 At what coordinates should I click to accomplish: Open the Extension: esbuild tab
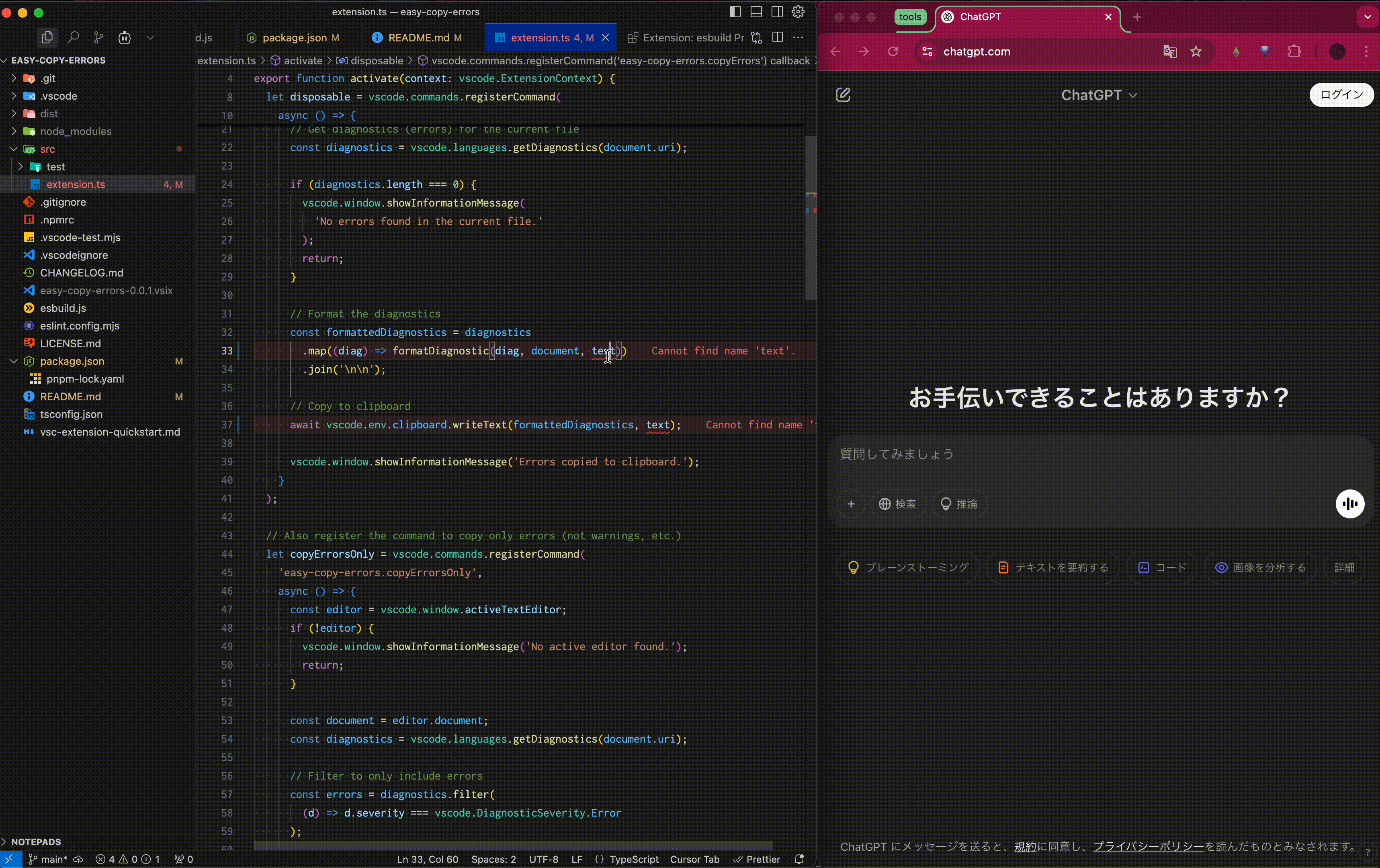click(x=686, y=38)
